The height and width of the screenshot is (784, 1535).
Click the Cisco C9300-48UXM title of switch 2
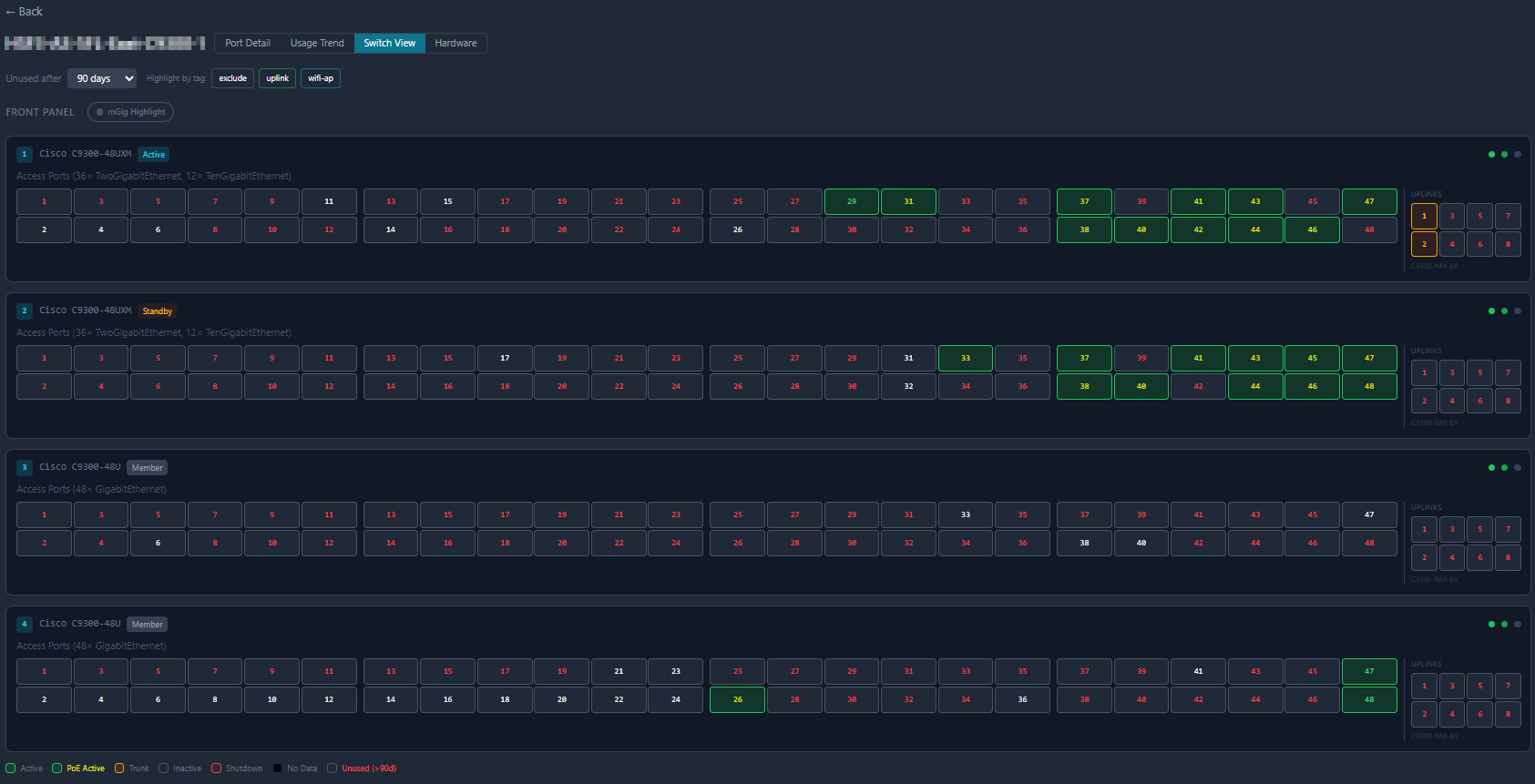86,311
